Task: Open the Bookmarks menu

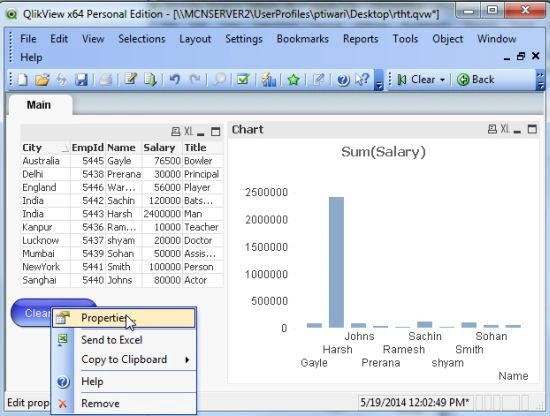Action: (x=302, y=39)
